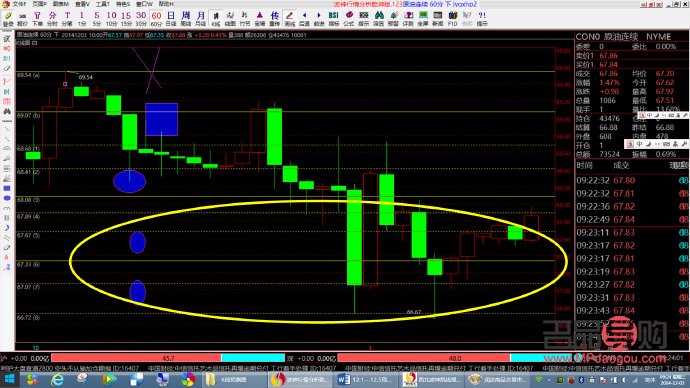Click the 登录 login toolbar icon

click(8, 18)
